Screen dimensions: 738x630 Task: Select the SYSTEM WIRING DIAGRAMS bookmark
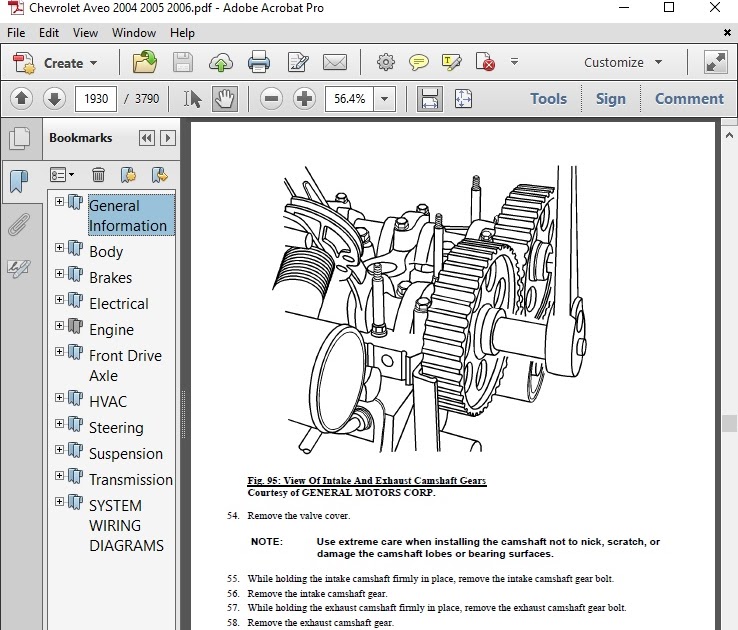pyautogui.click(x=126, y=526)
